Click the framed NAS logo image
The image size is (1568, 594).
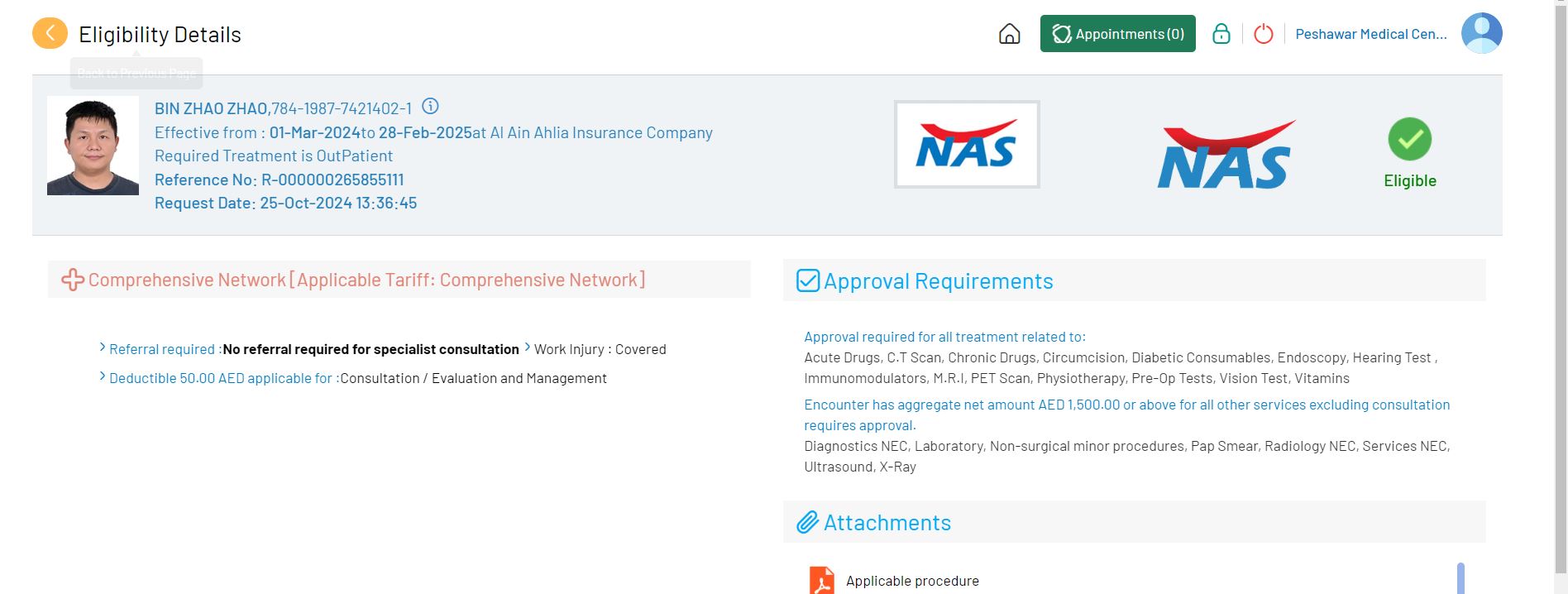point(966,145)
